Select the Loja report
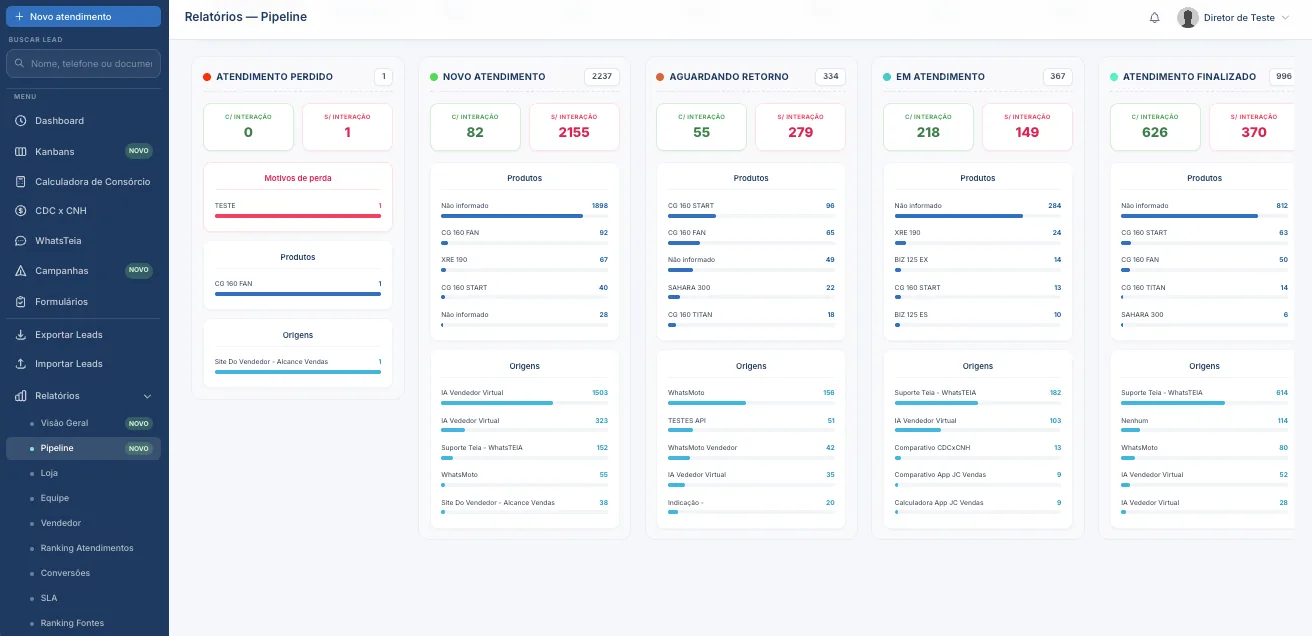The image size is (1312, 636). 83,473
